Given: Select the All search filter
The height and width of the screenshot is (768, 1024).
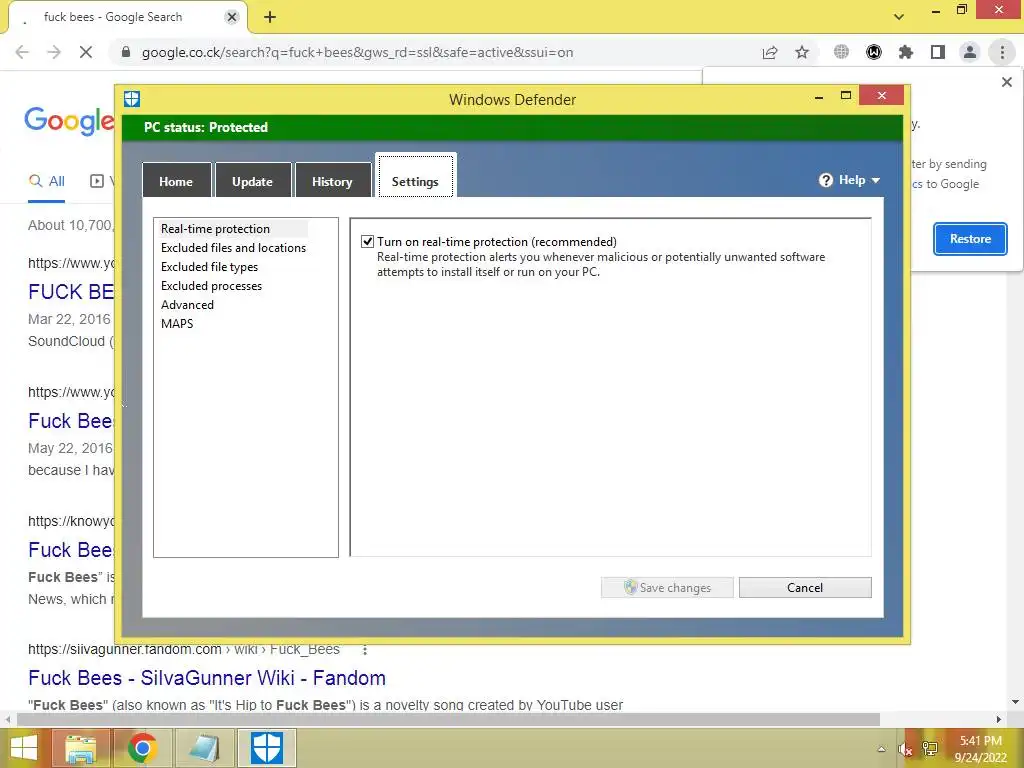Looking at the screenshot, I should [x=46, y=182].
